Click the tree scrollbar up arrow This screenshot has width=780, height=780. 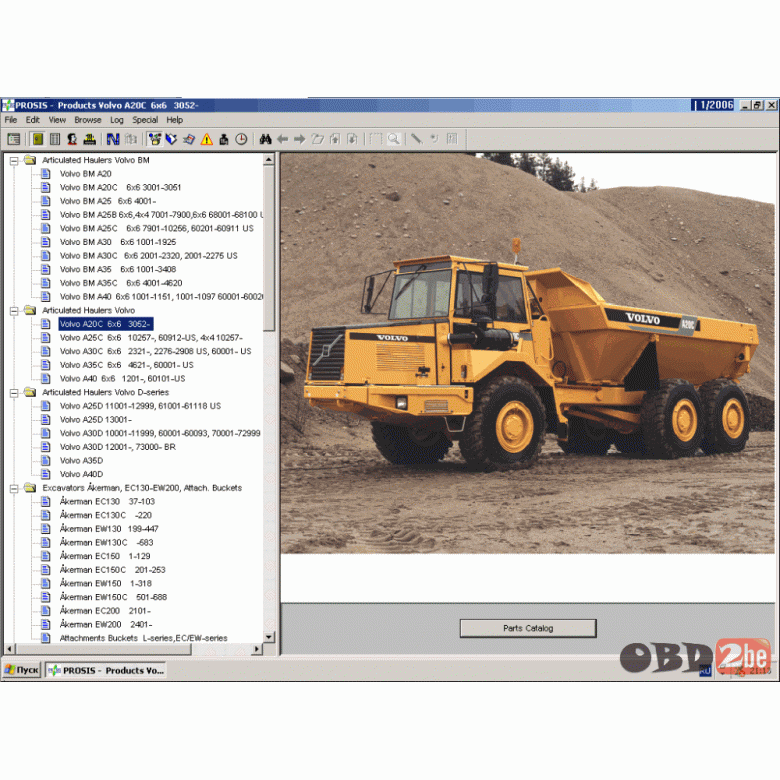(269, 160)
